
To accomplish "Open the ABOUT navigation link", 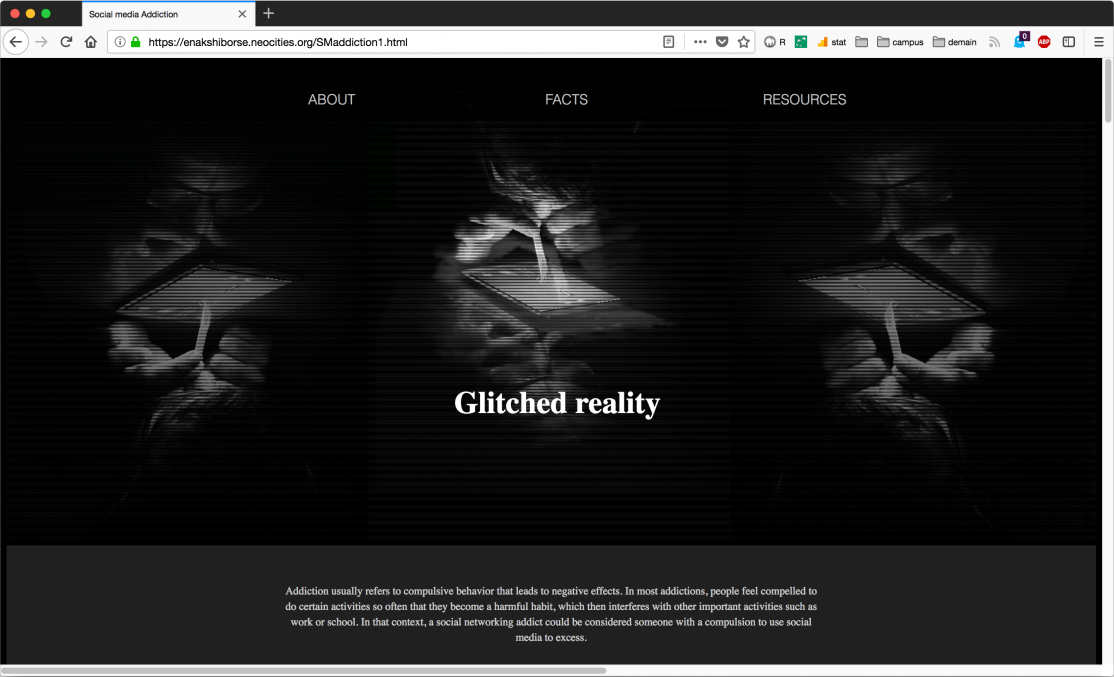I will coord(331,100).
